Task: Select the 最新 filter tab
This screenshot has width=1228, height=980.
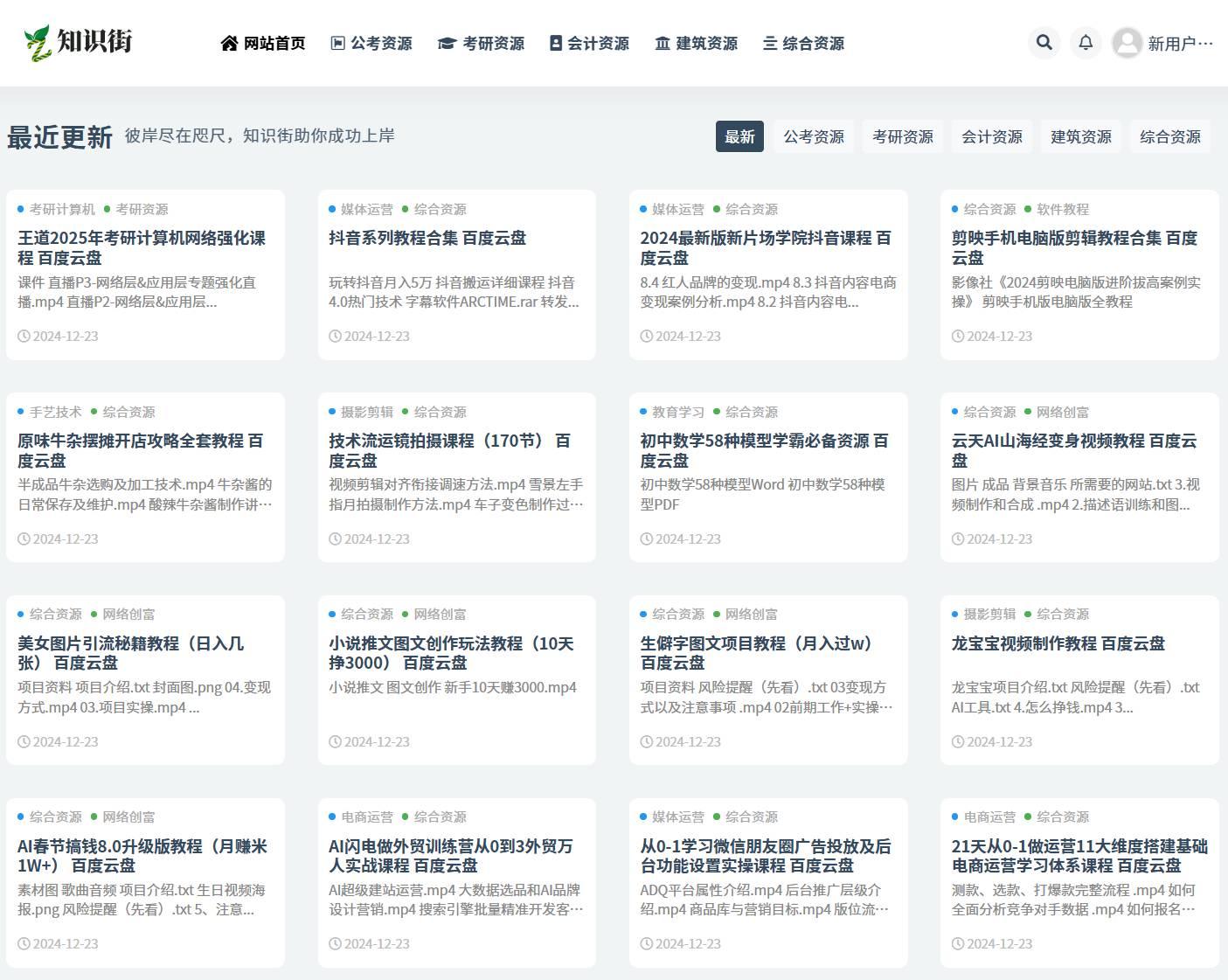Action: pos(739,136)
